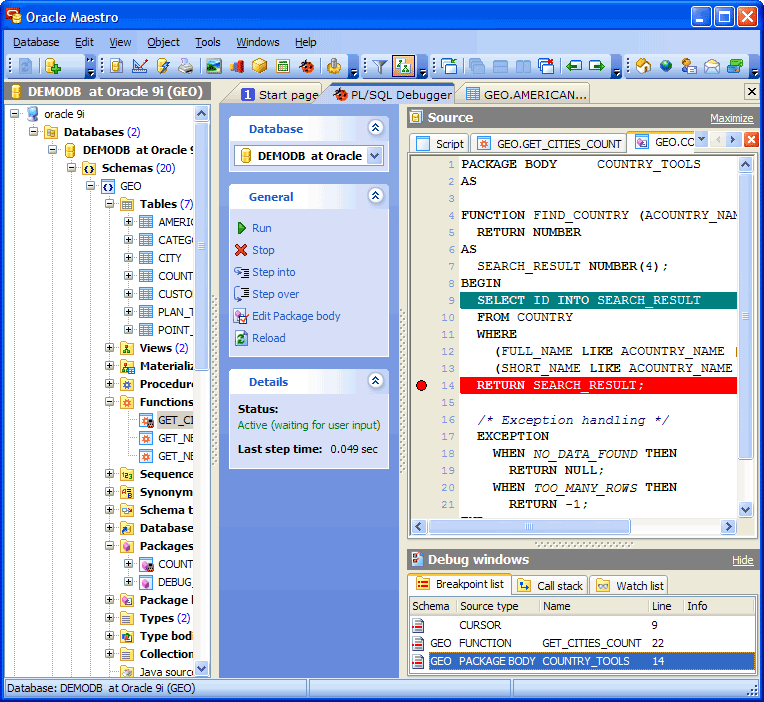Go to next window with right arrow
Screen dimensions: 764x702
click(x=597, y=66)
